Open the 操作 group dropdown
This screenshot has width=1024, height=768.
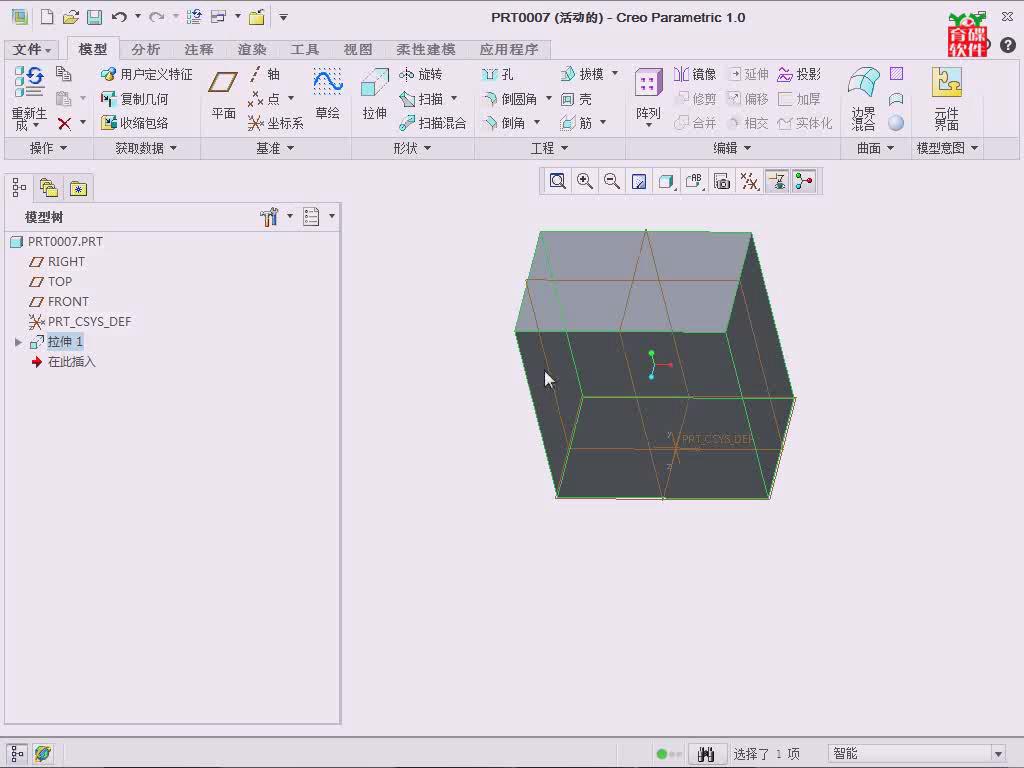48,148
